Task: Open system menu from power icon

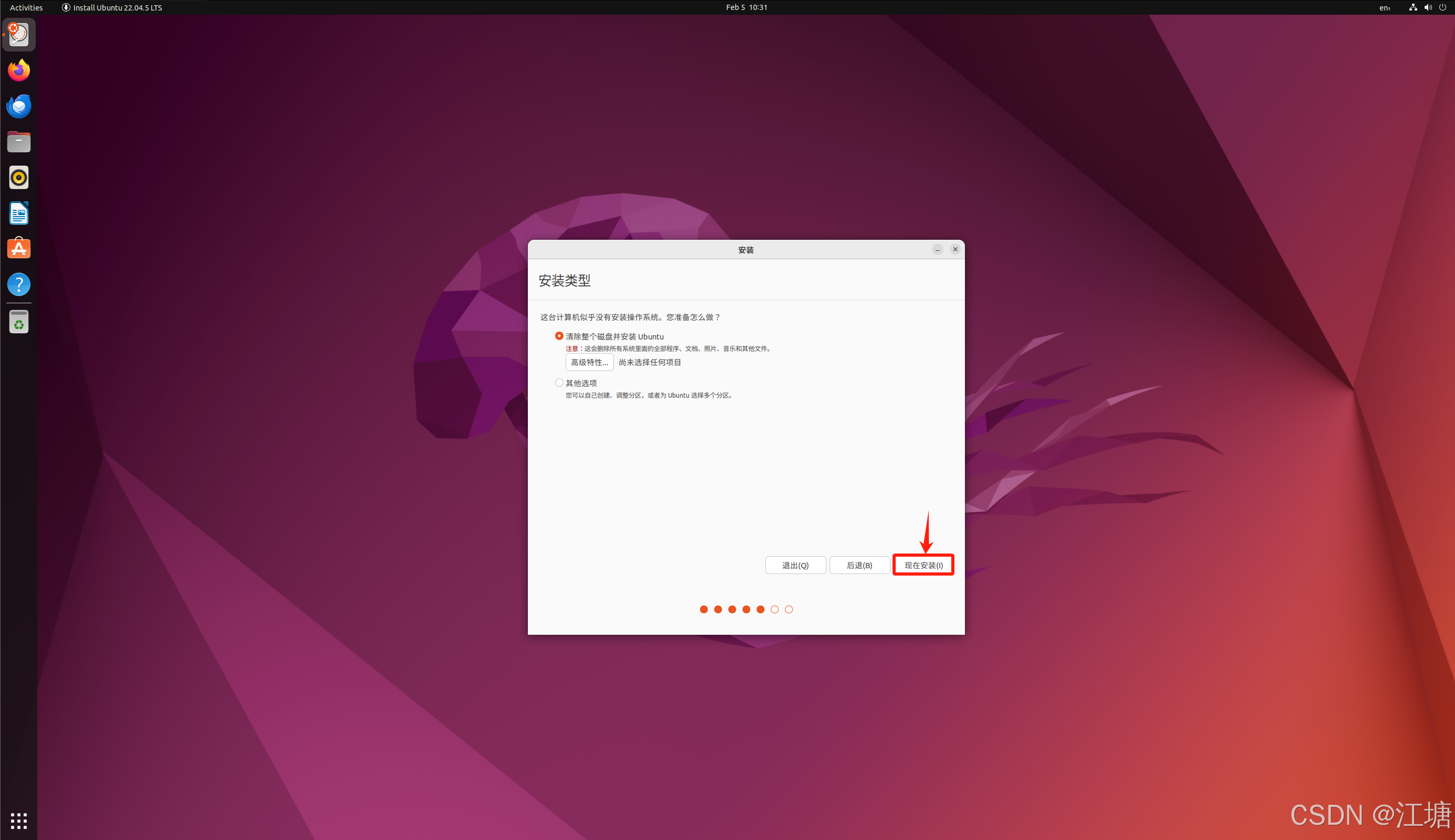Action: click(x=1442, y=7)
